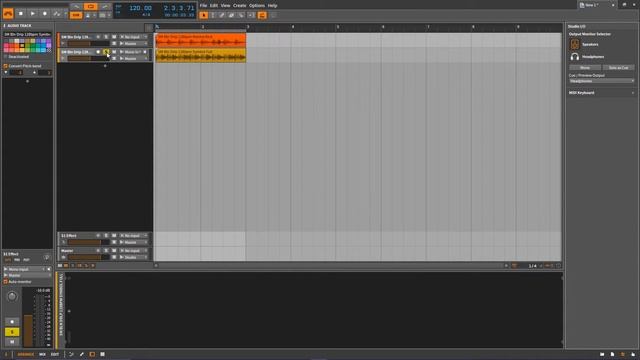This screenshot has height=360, width=640.
Task: Open the S1 Effect track's No input dropdown
Action: (x=133, y=236)
